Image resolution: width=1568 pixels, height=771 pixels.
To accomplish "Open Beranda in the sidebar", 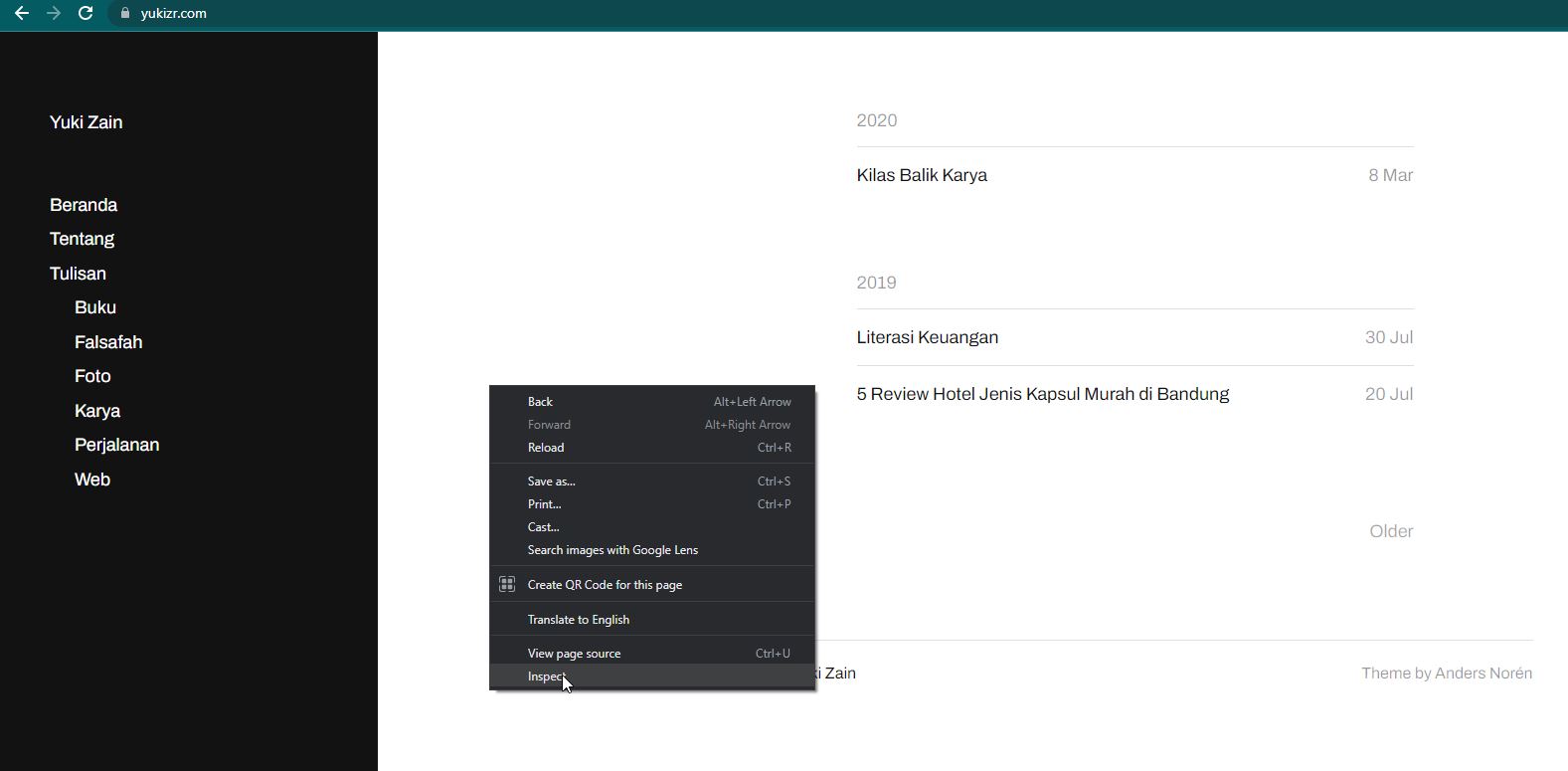I will point(84,205).
